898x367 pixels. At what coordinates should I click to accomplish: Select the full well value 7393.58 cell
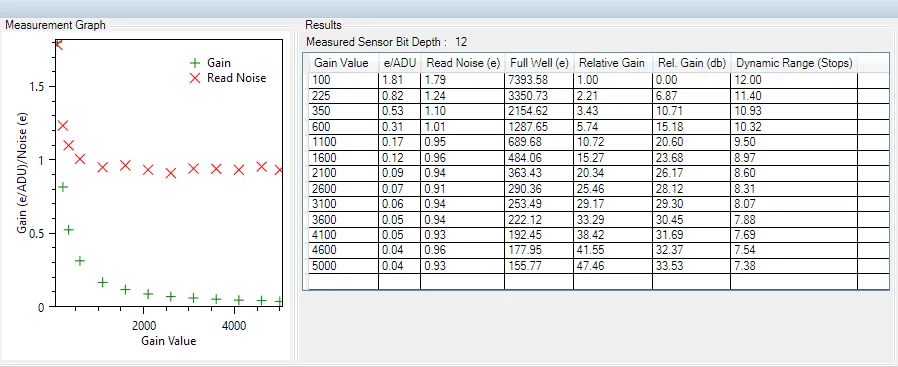point(538,80)
